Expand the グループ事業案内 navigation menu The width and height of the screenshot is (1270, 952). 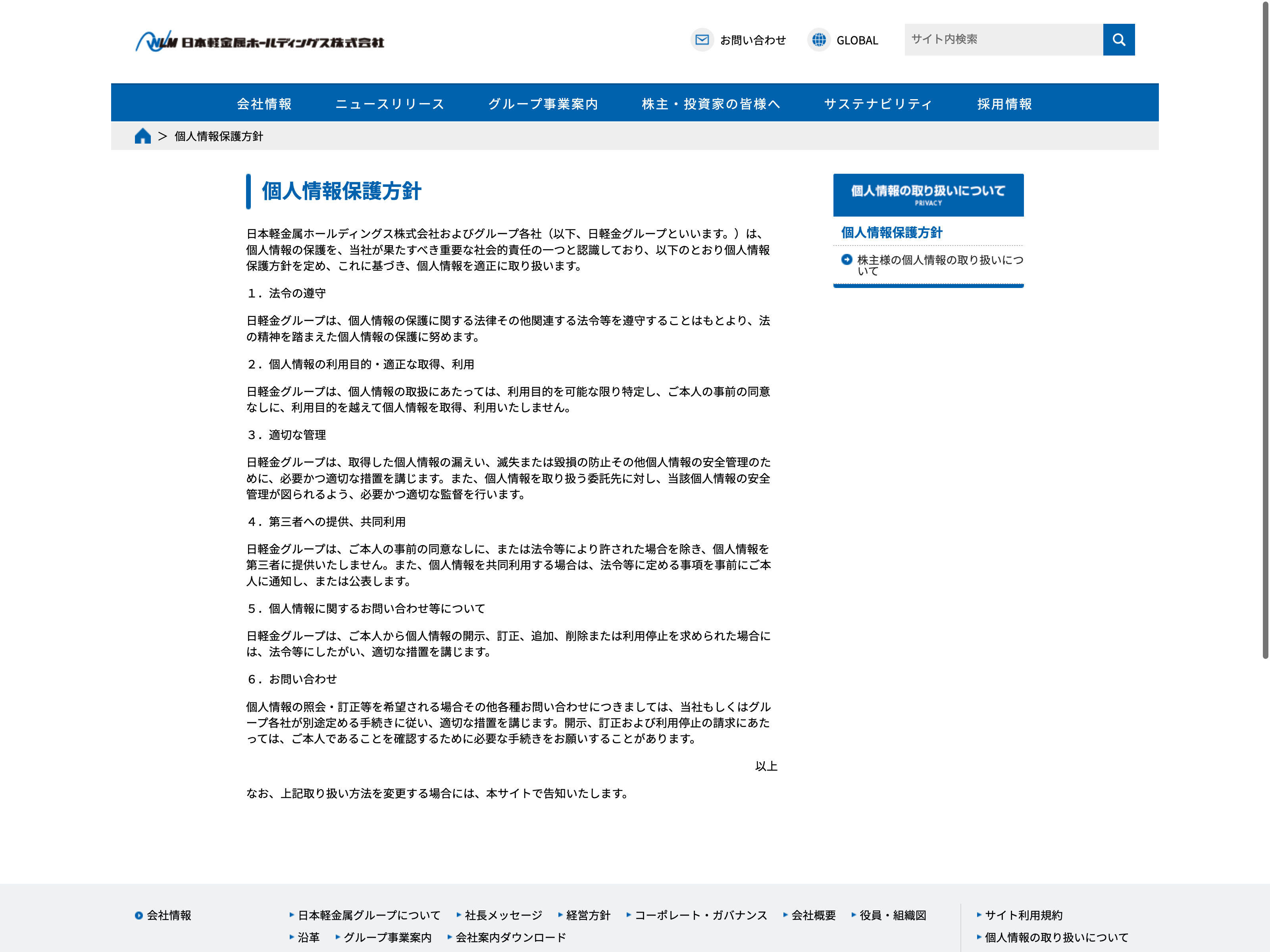(543, 104)
